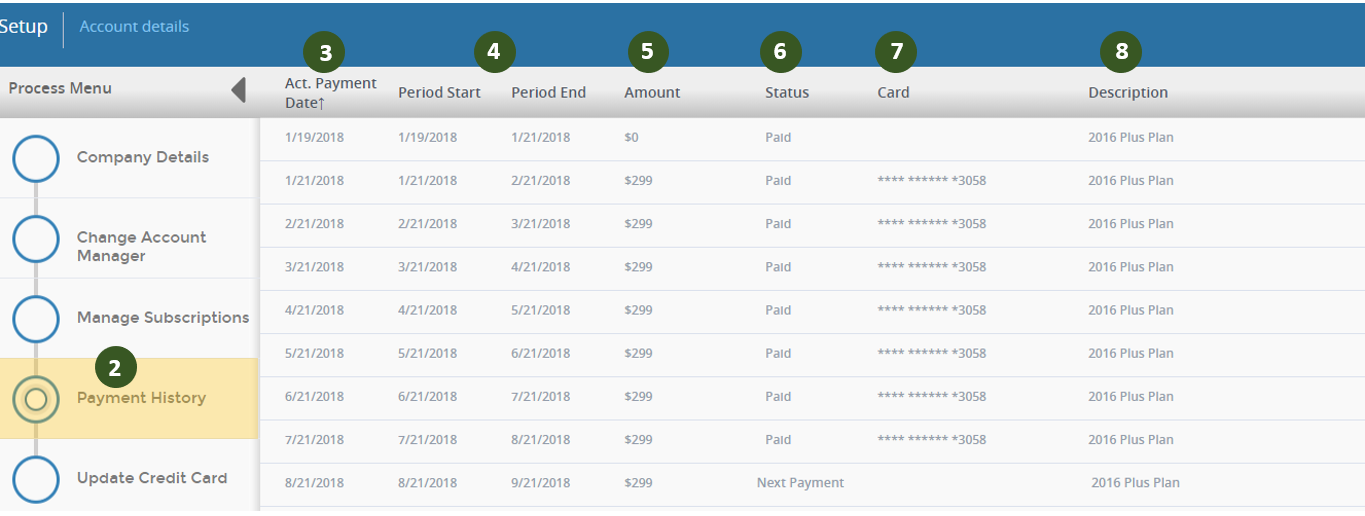Click the Company Details step circle

(x=36, y=157)
